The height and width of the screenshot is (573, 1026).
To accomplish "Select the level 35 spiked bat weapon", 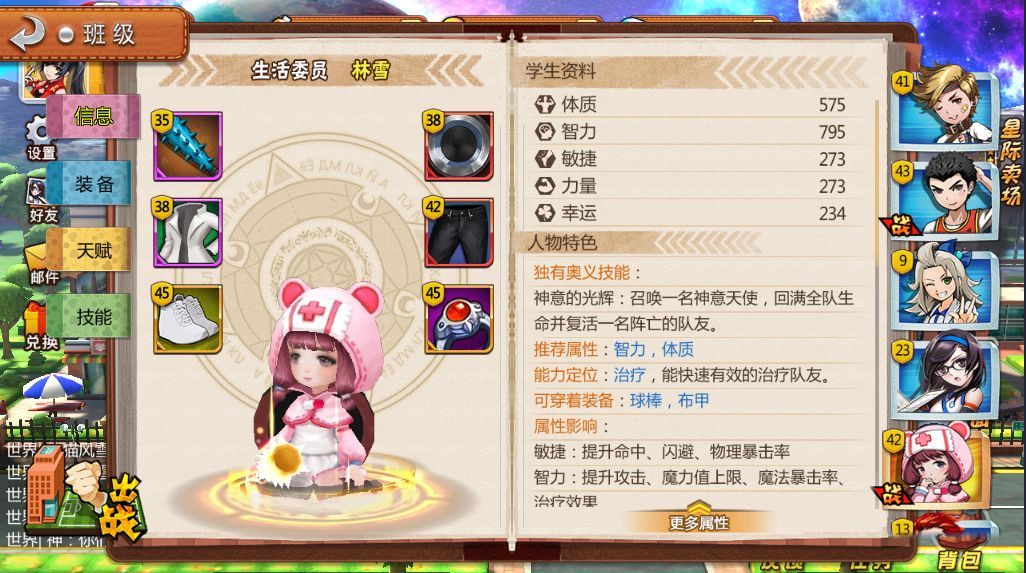I will 188,146.
